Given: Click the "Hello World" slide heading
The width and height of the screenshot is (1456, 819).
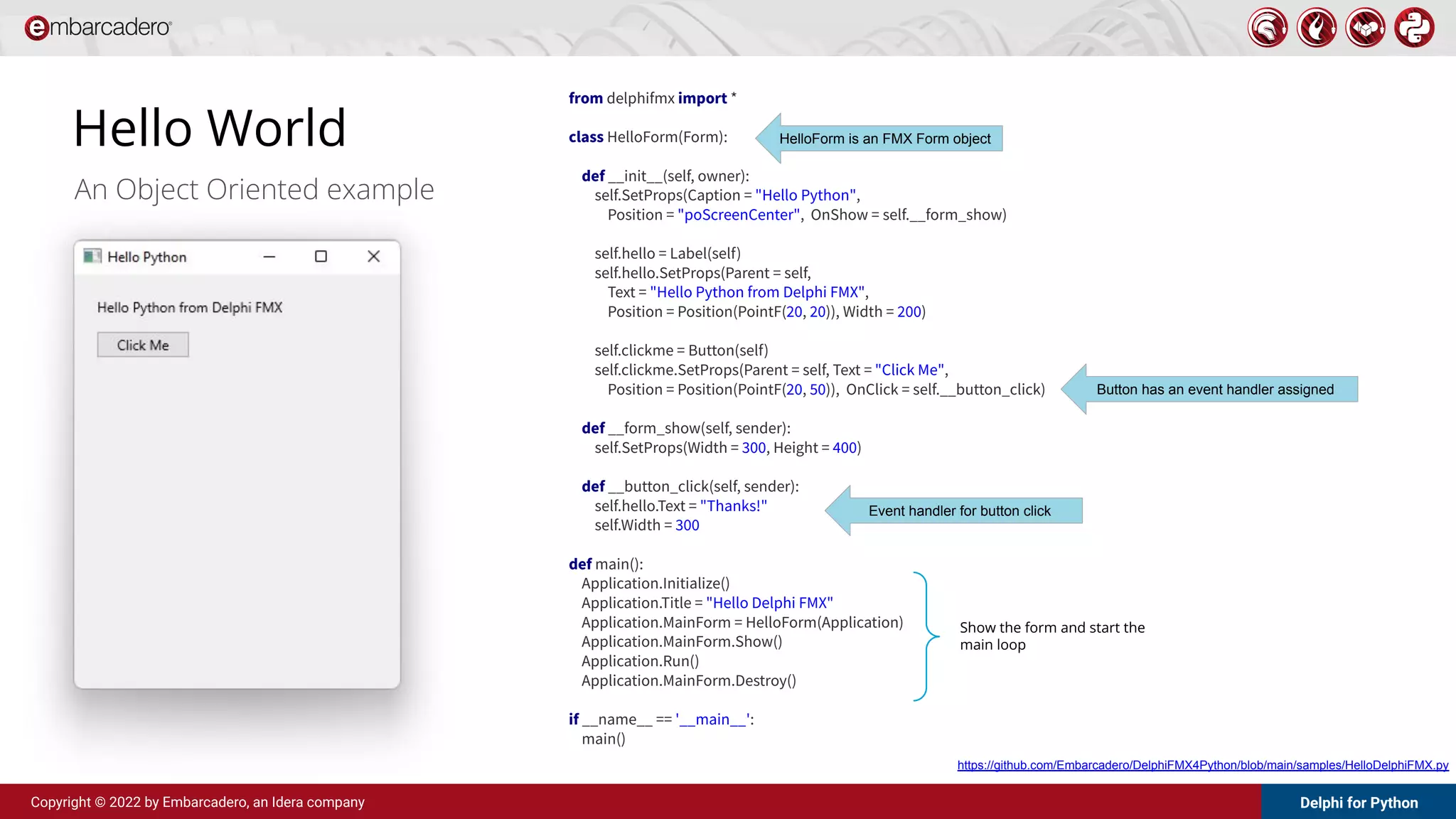Looking at the screenshot, I should pos(210,128).
